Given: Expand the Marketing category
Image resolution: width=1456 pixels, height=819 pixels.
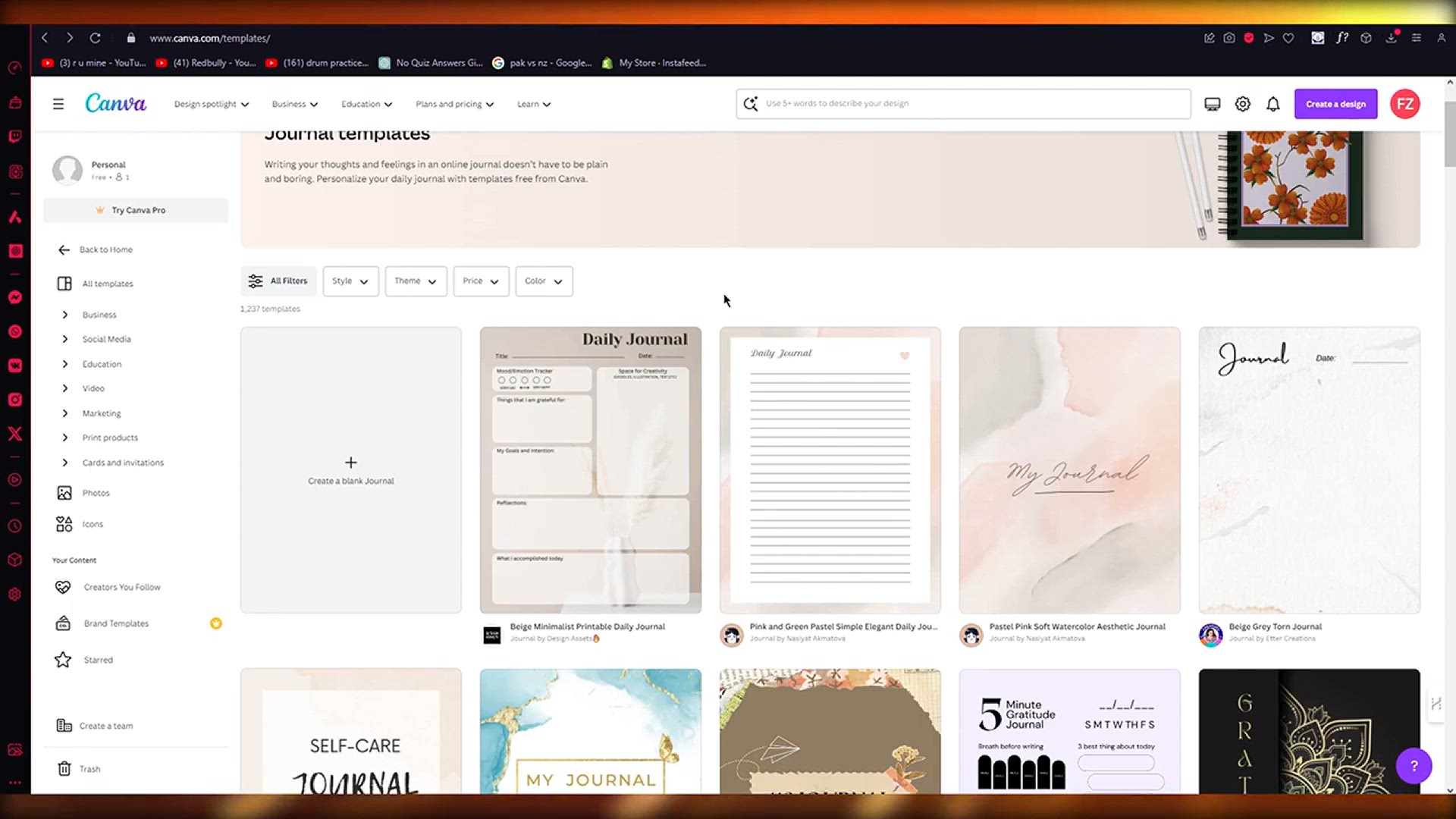Looking at the screenshot, I should pyautogui.click(x=65, y=413).
